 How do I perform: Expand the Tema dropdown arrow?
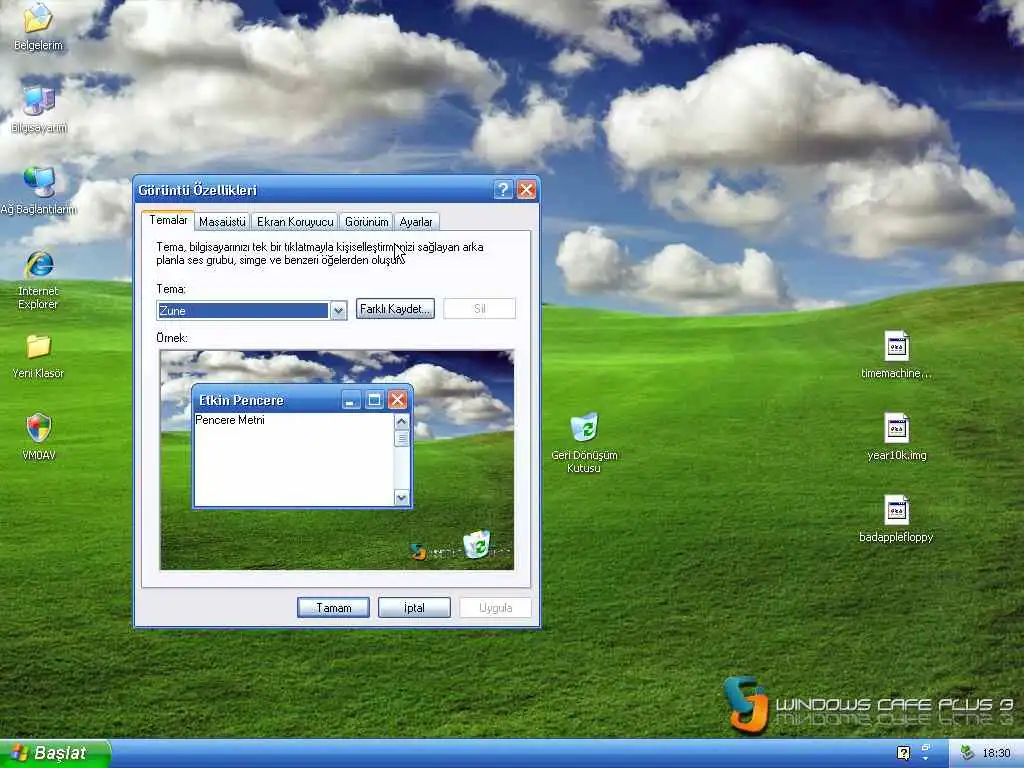(338, 311)
